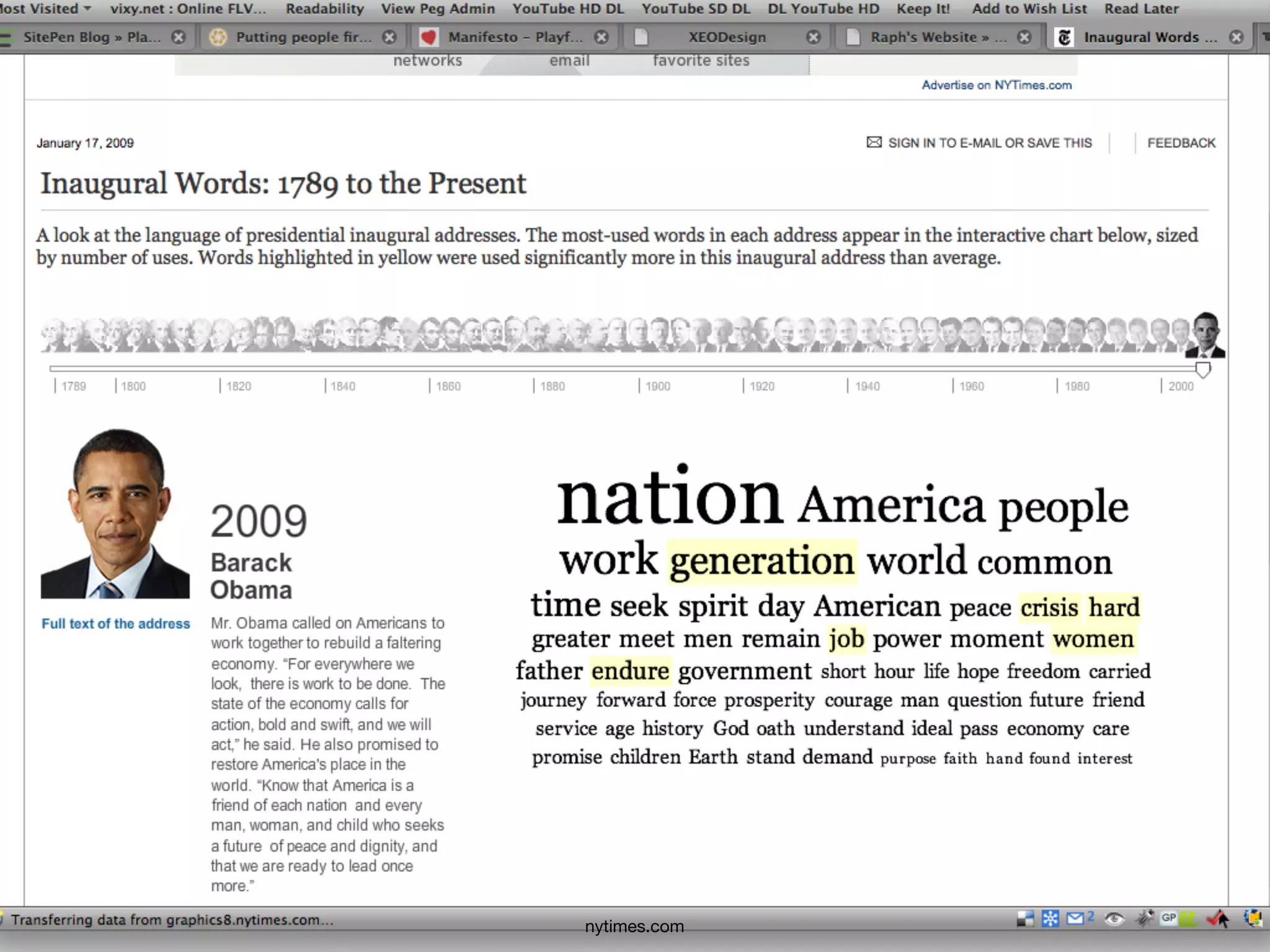
Task: Click the Firebug bug icon
Action: pos(1144,919)
